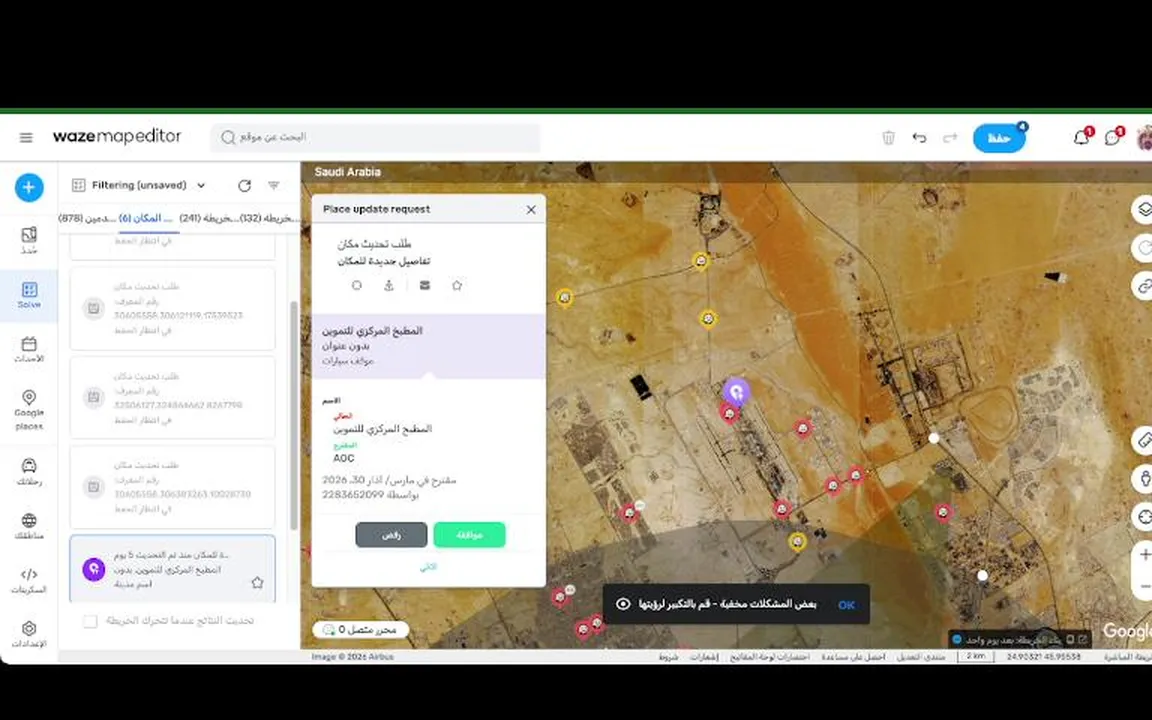The width and height of the screenshot is (1152, 720).
Task: Click the Waze map editor logo
Action: [x=117, y=137]
